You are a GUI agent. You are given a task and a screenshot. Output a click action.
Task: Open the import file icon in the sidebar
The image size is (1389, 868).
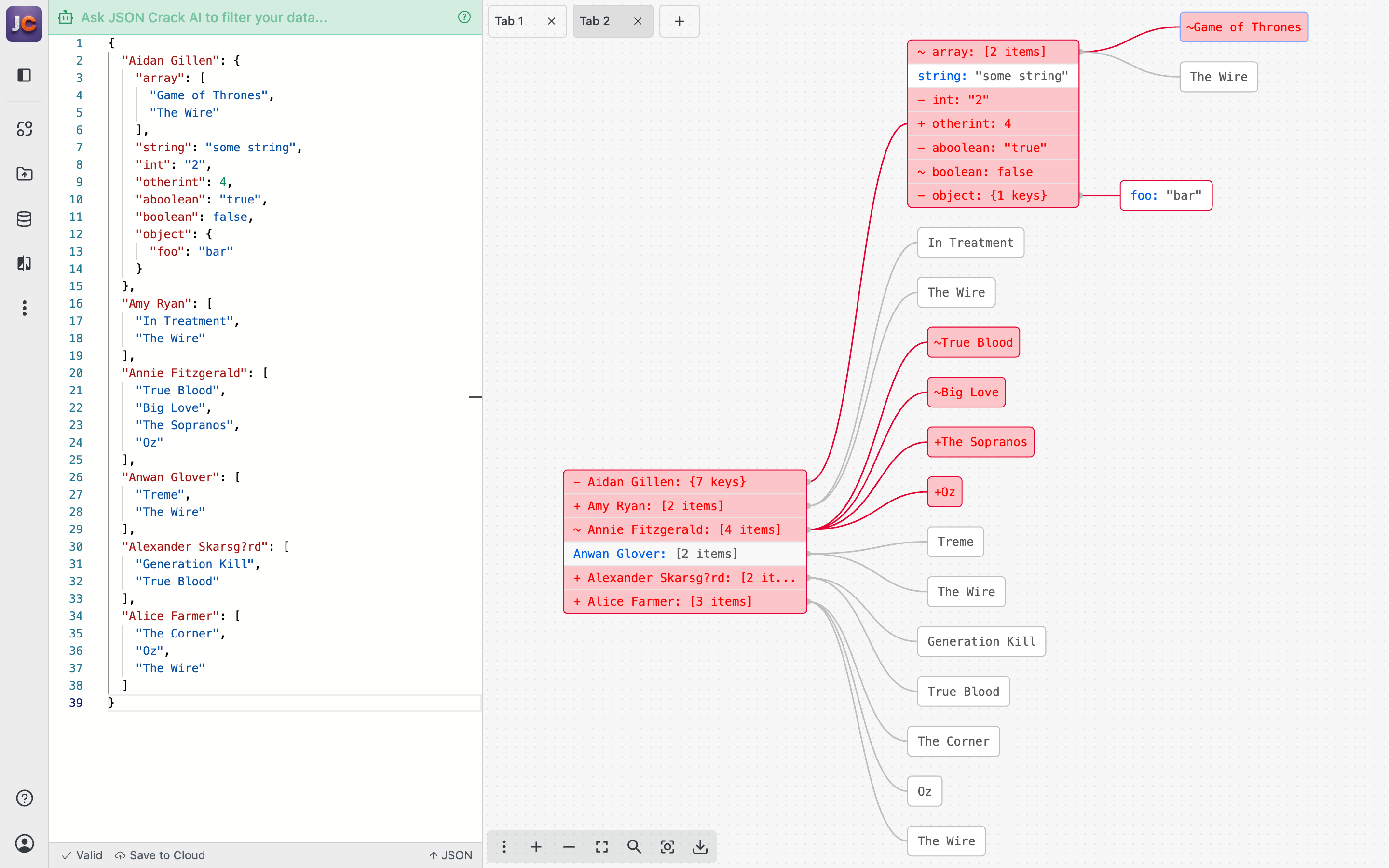click(24, 174)
